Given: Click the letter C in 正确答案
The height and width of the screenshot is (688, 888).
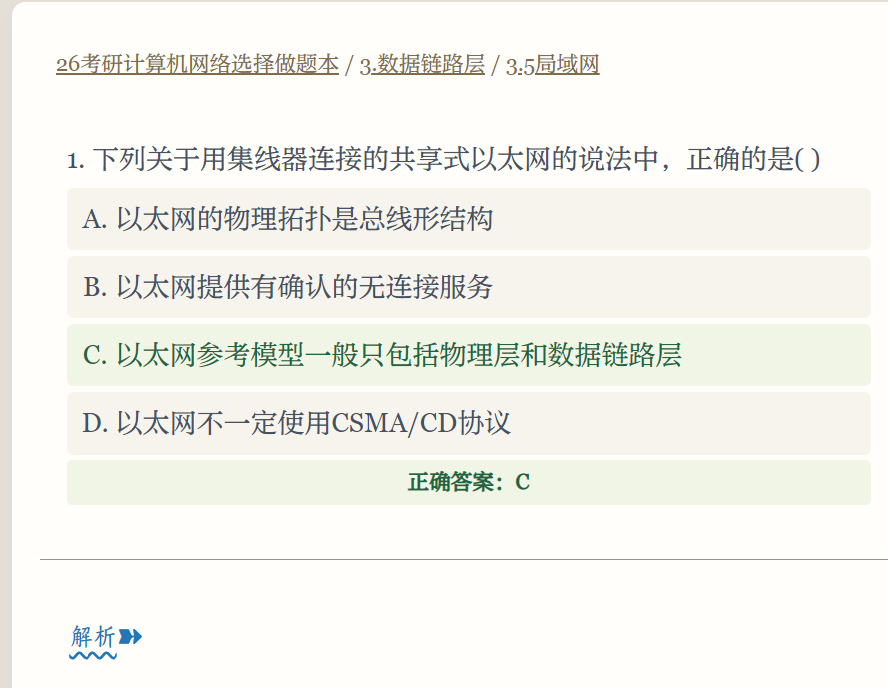Looking at the screenshot, I should coord(522,482).
